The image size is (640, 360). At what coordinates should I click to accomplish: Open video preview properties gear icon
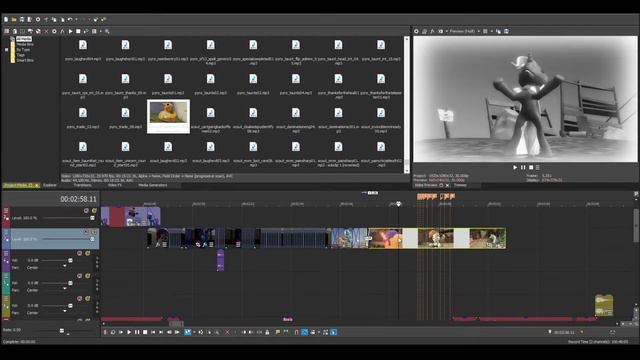[x=416, y=31]
